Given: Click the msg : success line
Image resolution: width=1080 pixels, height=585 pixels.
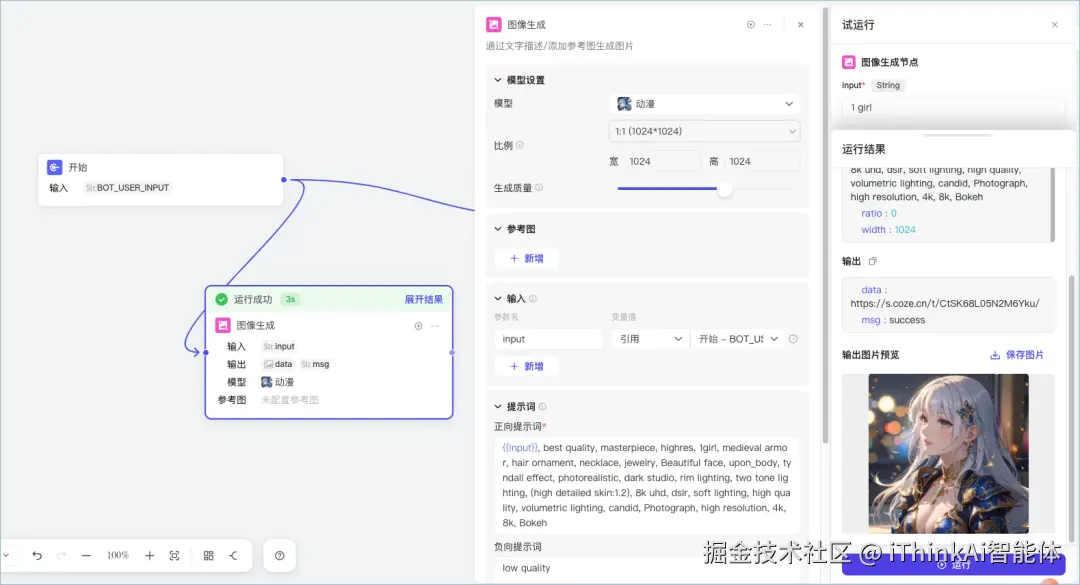Looking at the screenshot, I should 893,320.
